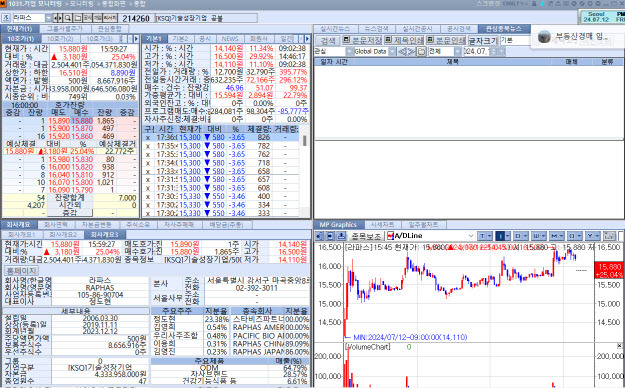Click the 글자크기 font size field 기본

(x=515, y=40)
